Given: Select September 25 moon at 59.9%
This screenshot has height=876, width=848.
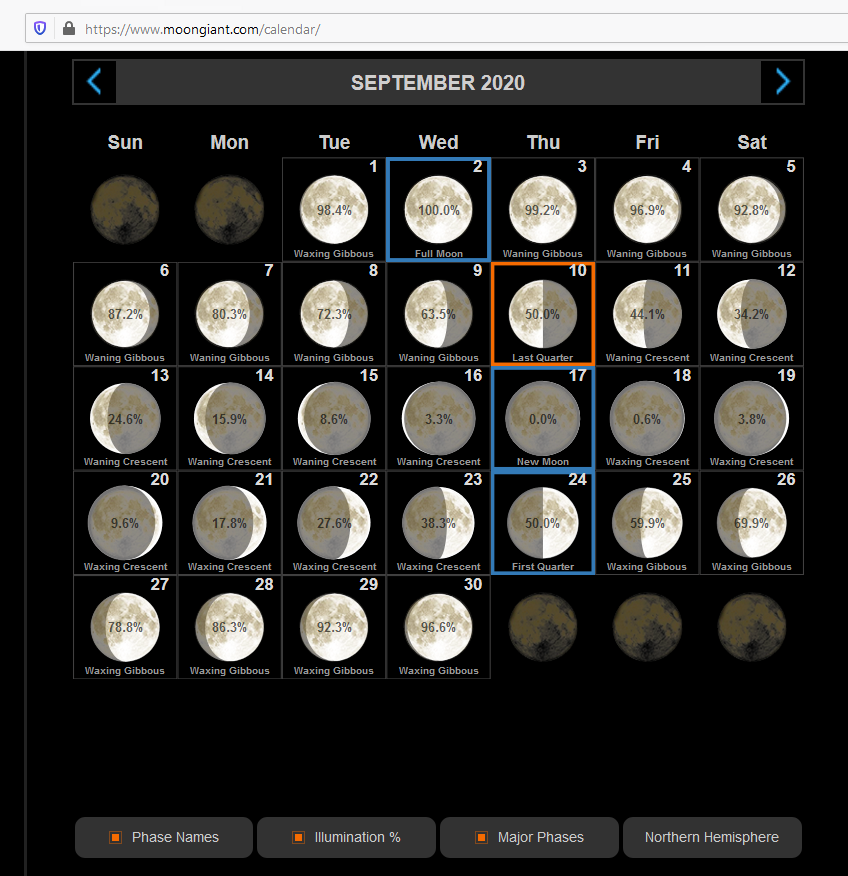Looking at the screenshot, I should pos(647,523).
